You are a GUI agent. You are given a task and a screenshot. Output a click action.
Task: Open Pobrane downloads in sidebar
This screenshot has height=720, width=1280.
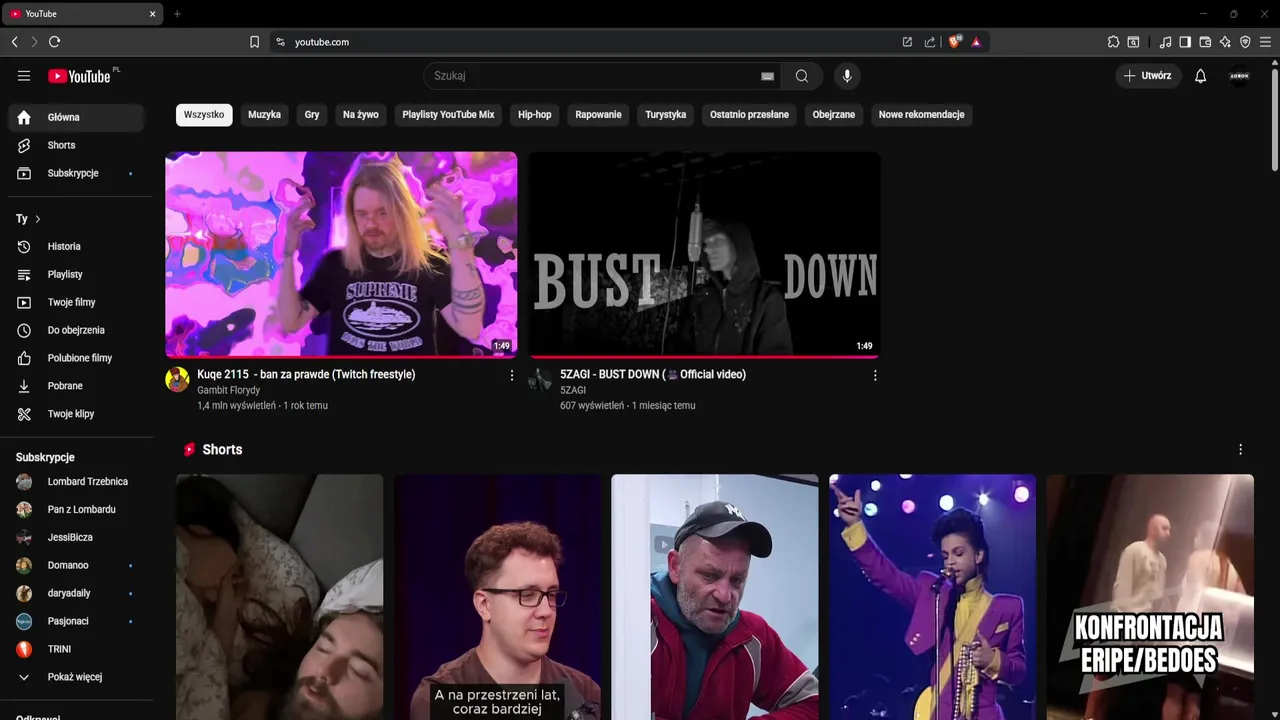click(76, 386)
